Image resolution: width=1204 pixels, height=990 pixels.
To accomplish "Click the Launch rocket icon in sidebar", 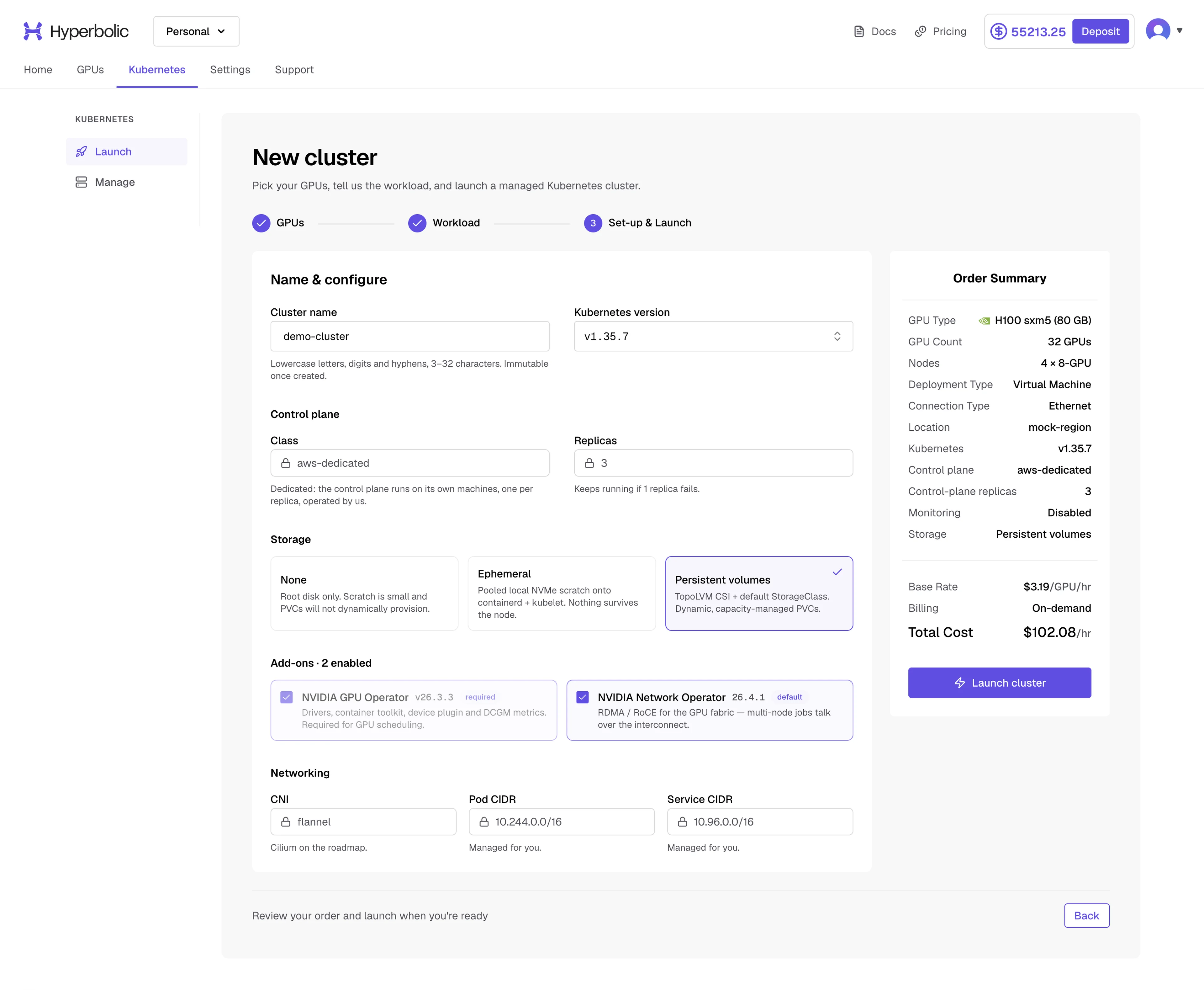I will pos(82,152).
